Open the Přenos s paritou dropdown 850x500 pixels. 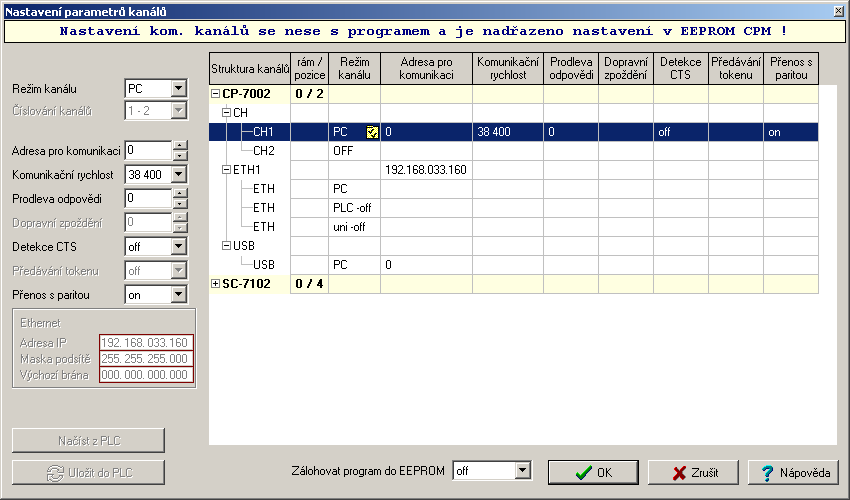click(178, 294)
